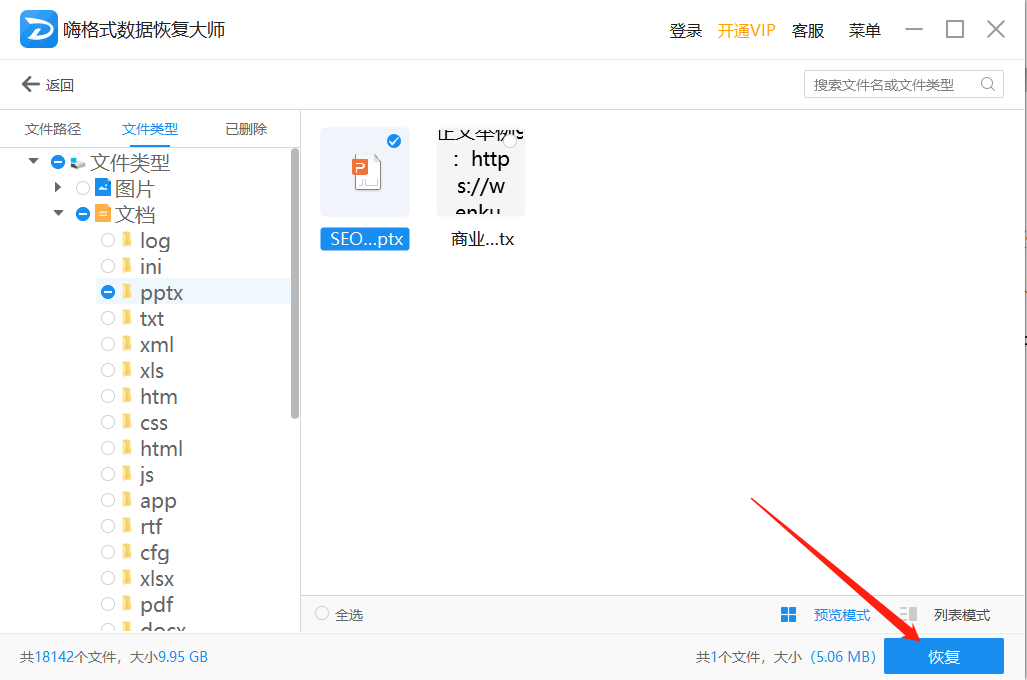Select the htm type radio

coord(108,396)
